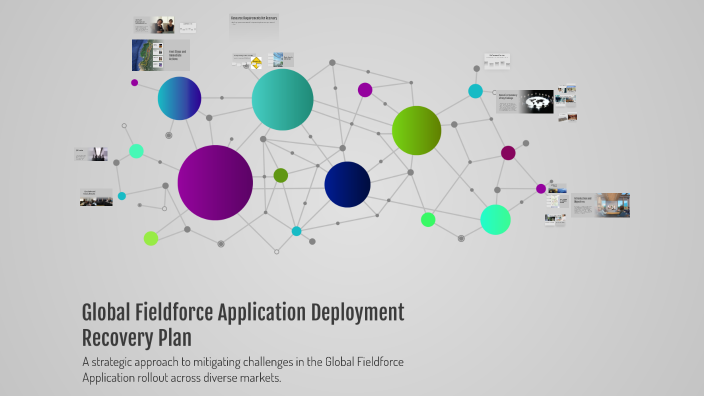Open small slide with street map image
Screen dimensions: 704x396
[557, 201]
